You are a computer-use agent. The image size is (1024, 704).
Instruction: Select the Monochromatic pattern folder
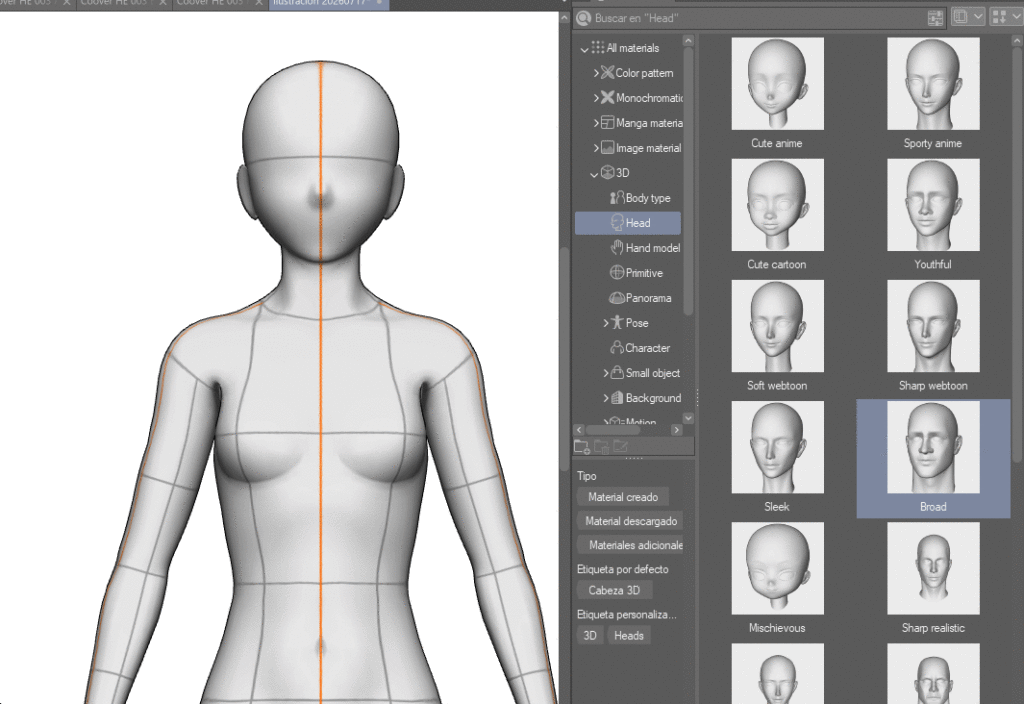pos(641,98)
